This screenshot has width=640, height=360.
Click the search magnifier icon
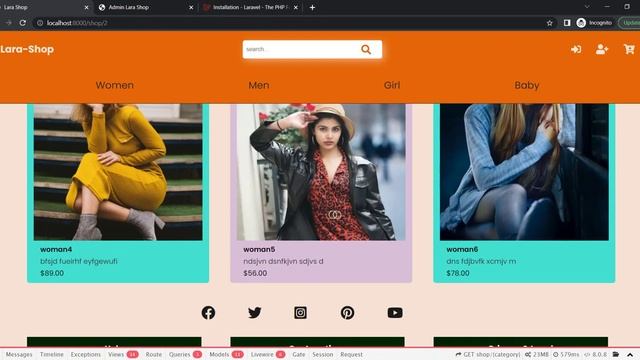point(366,49)
